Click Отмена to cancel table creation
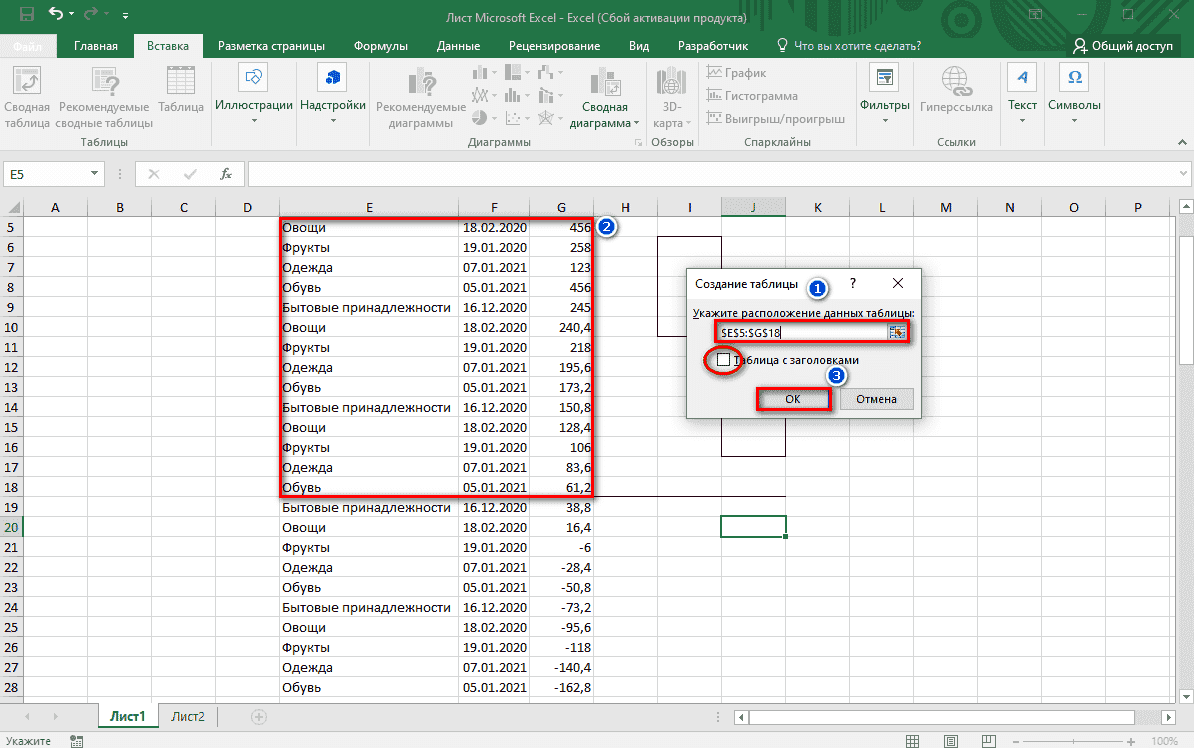 (876, 398)
